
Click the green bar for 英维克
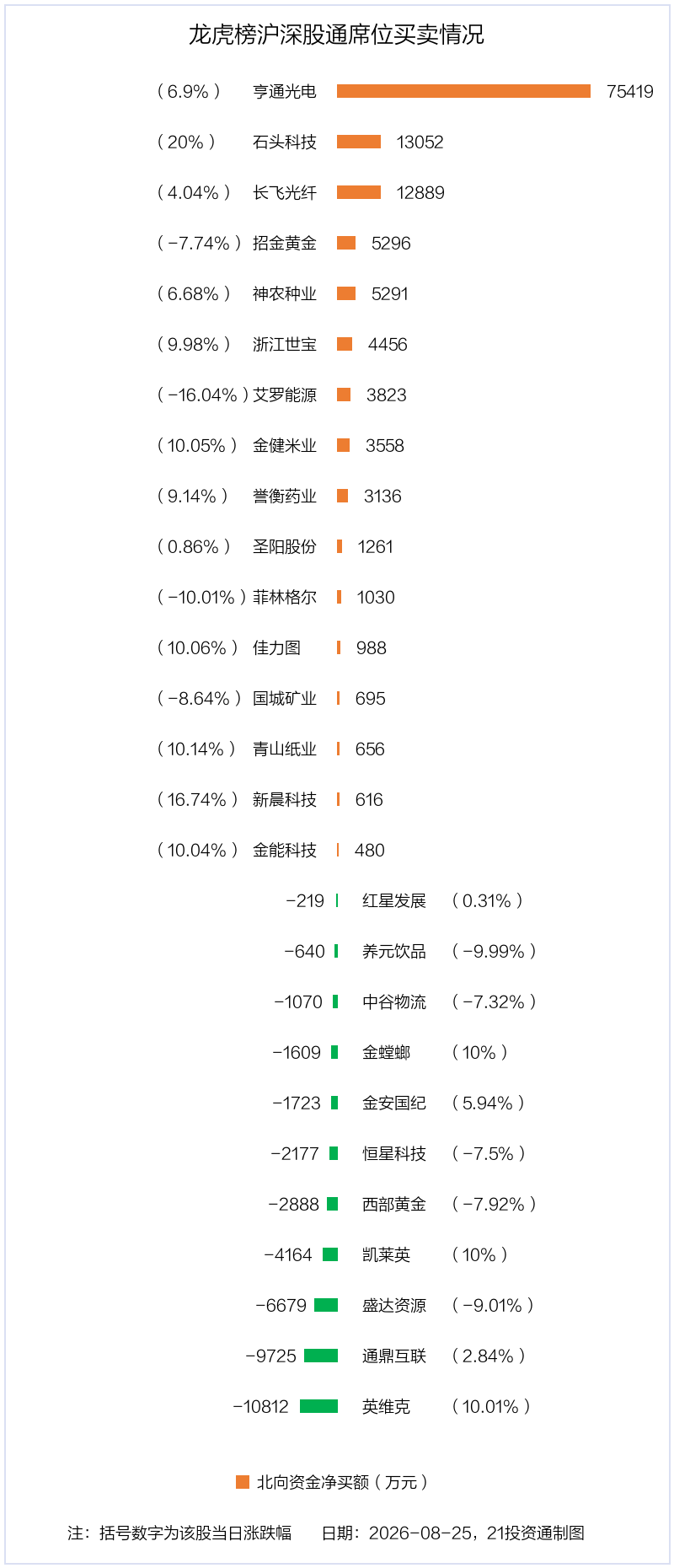(x=318, y=1406)
